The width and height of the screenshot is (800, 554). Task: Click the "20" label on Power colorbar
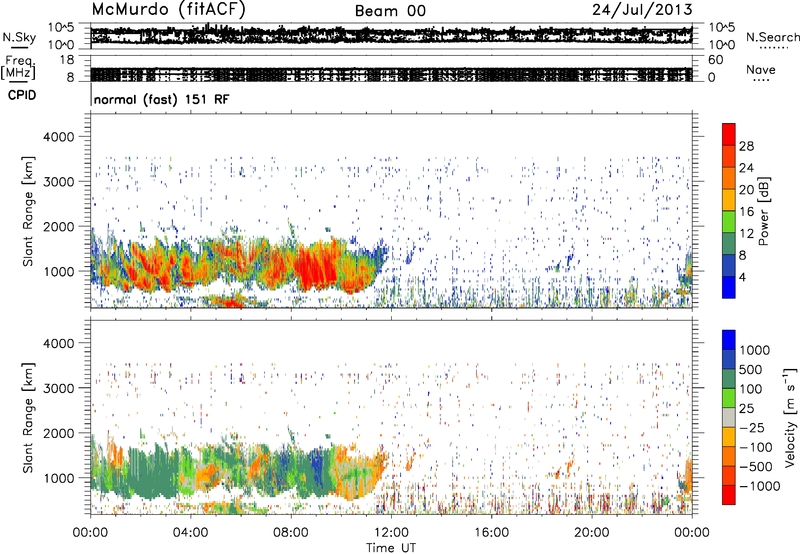coord(746,190)
